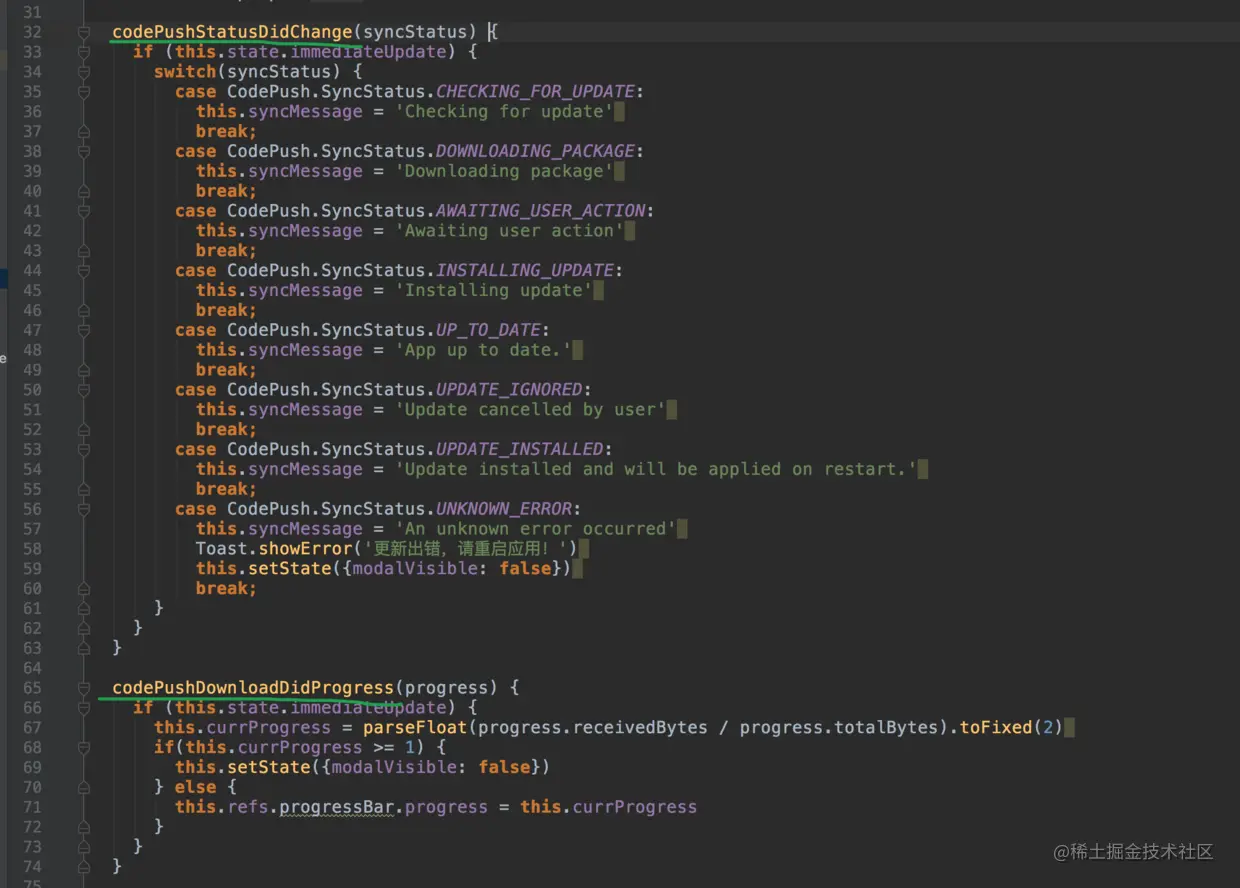Click the fold end marker at line 60
This screenshot has height=888, width=1240.
(x=84, y=588)
